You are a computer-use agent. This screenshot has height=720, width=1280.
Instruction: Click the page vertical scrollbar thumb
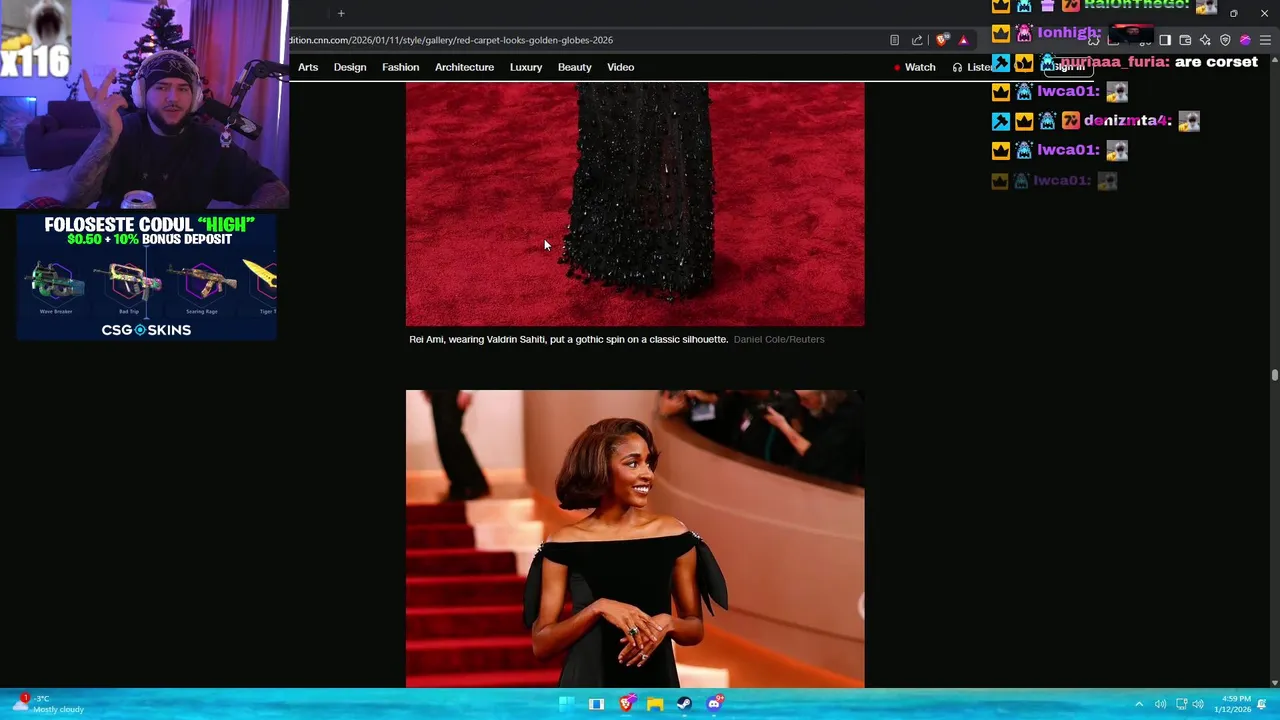coord(1275,375)
